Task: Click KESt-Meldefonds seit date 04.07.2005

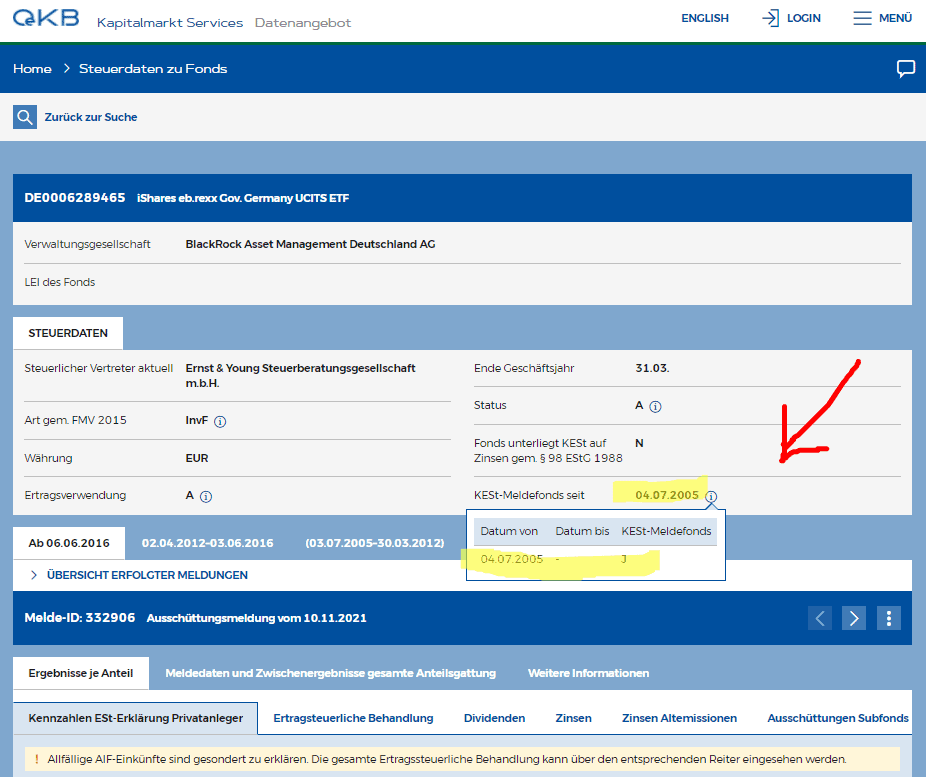Action: 667,495
